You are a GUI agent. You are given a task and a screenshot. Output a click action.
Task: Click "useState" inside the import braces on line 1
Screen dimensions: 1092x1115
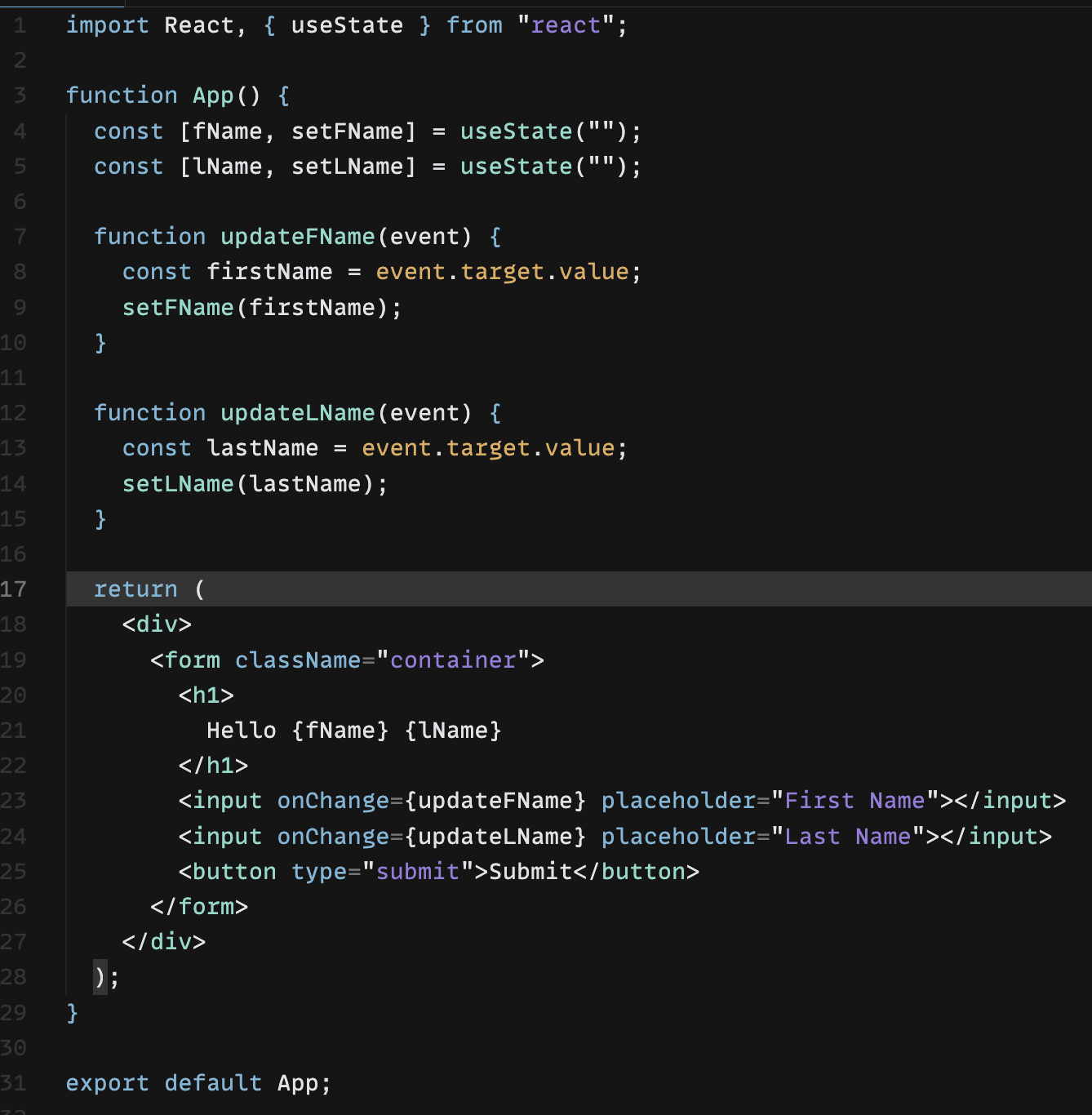coord(348,25)
